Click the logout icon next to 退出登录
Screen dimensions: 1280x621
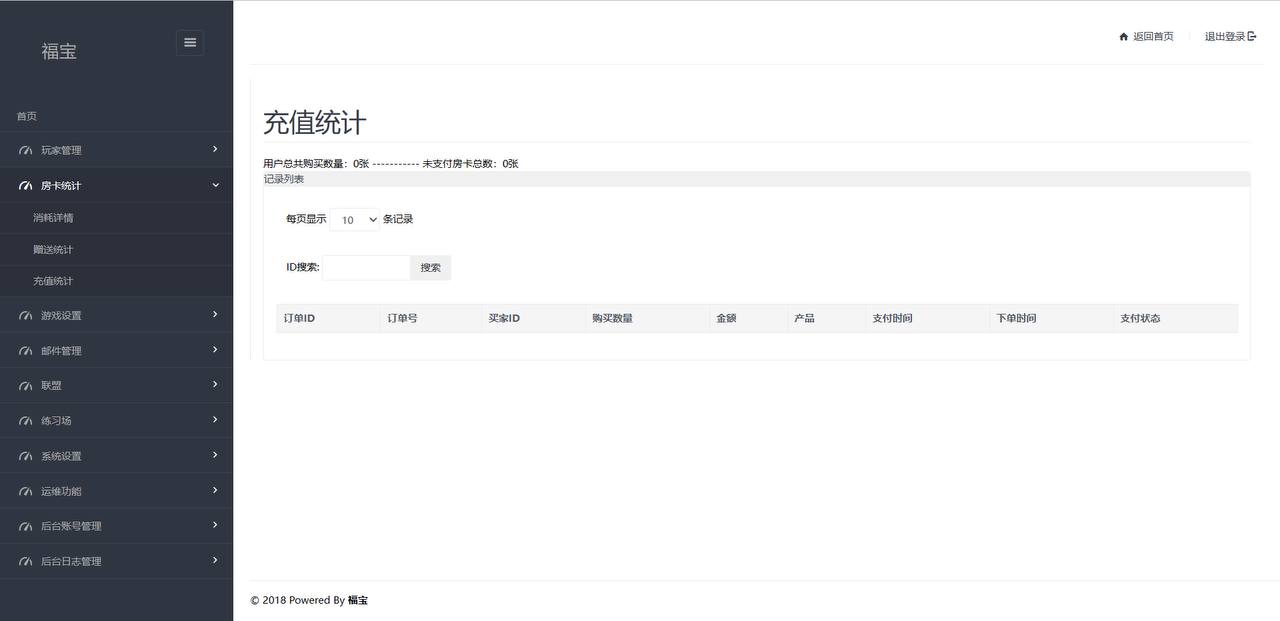tap(1252, 37)
